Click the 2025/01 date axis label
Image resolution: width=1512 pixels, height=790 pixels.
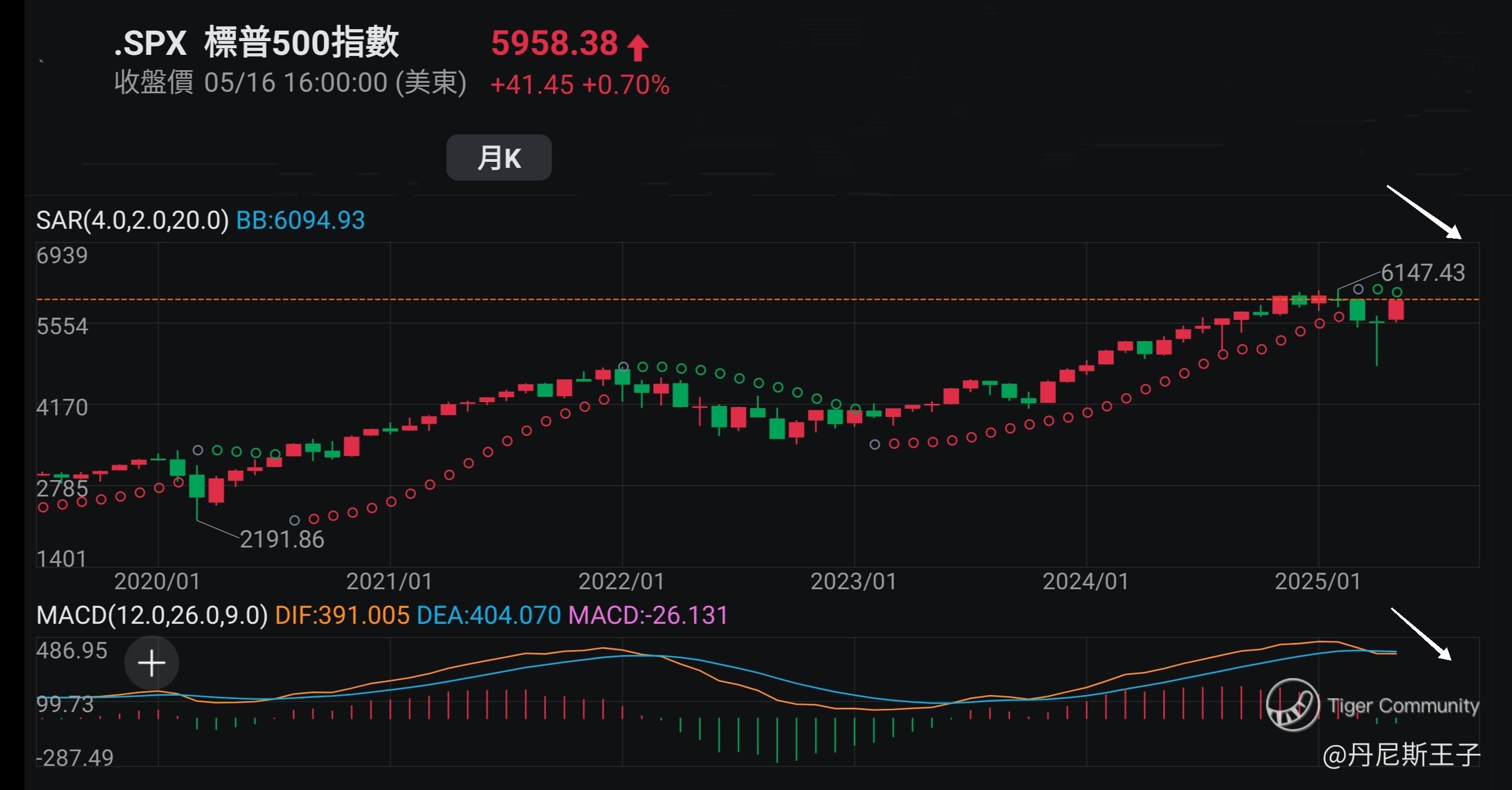pyautogui.click(x=1318, y=581)
